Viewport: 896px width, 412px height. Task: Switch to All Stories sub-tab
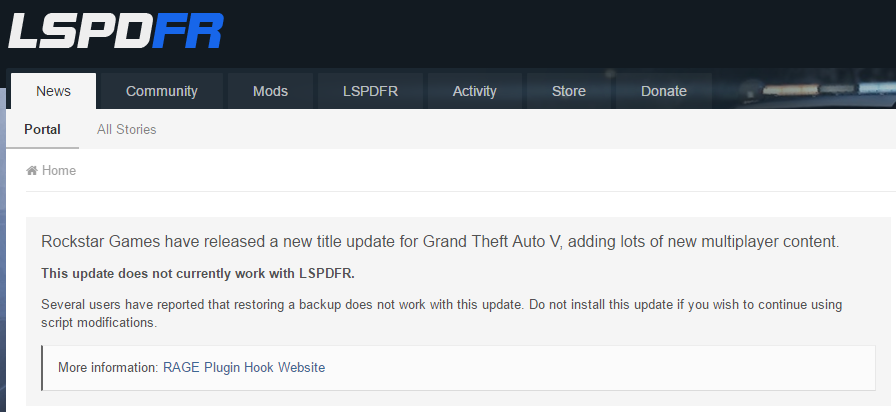(x=126, y=129)
